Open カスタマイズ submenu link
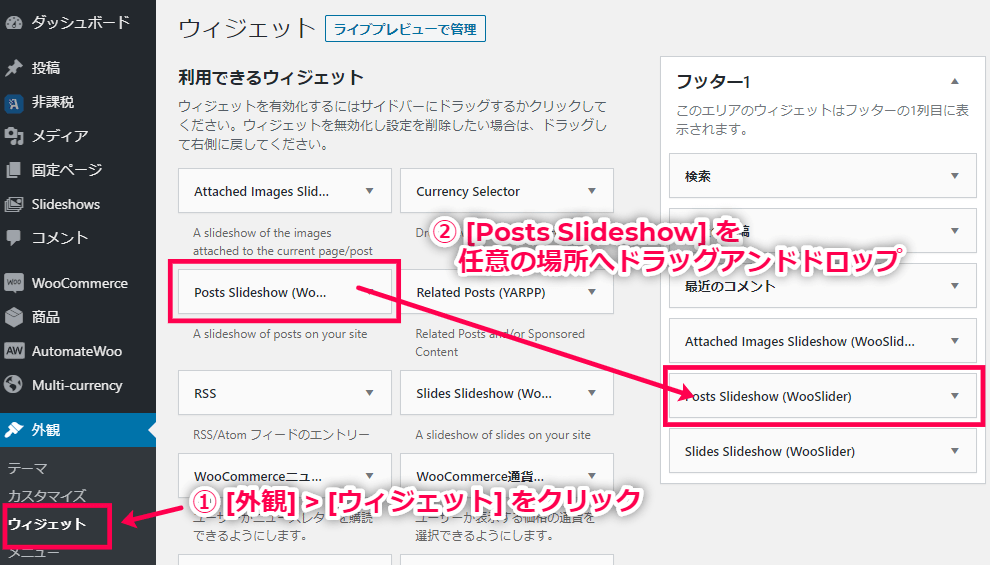 pos(47,496)
